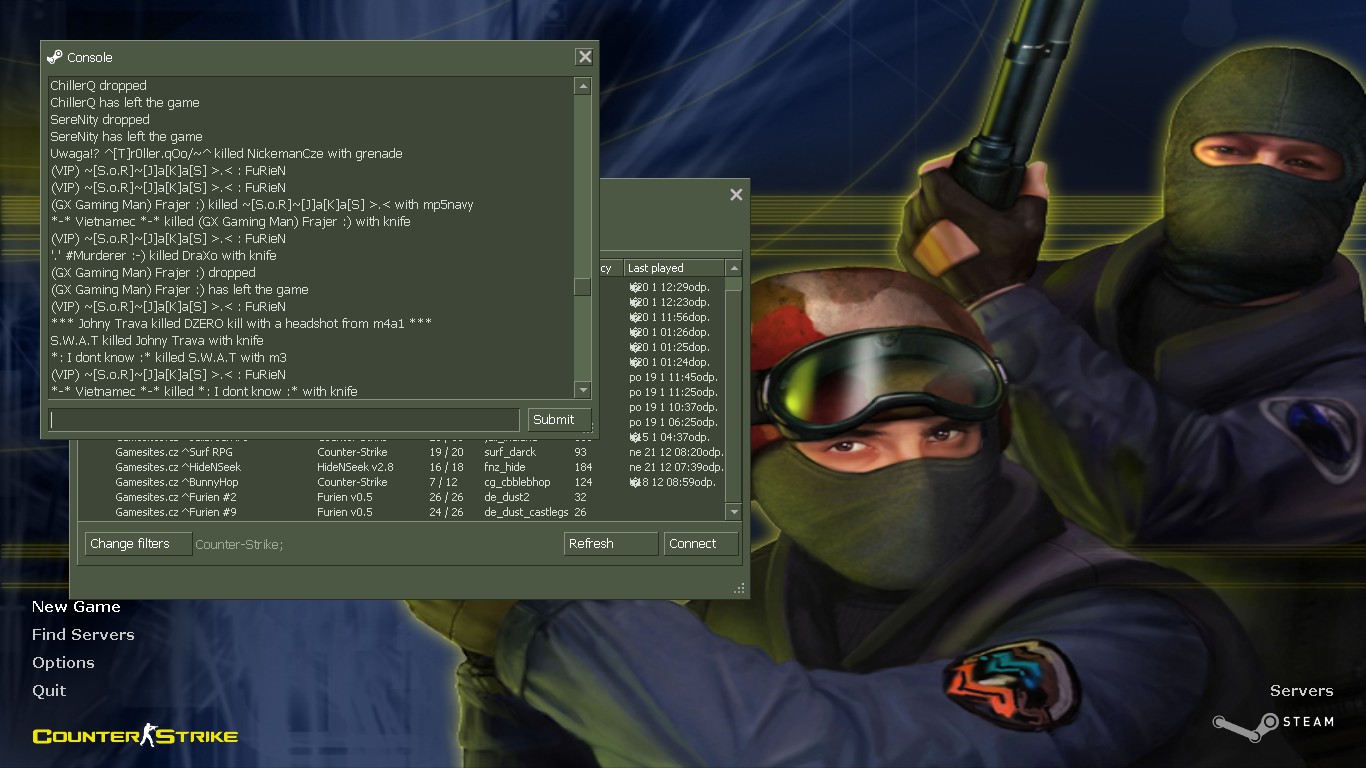Open Options from the main menu
Viewport: 1366px width, 768px height.
[63, 662]
